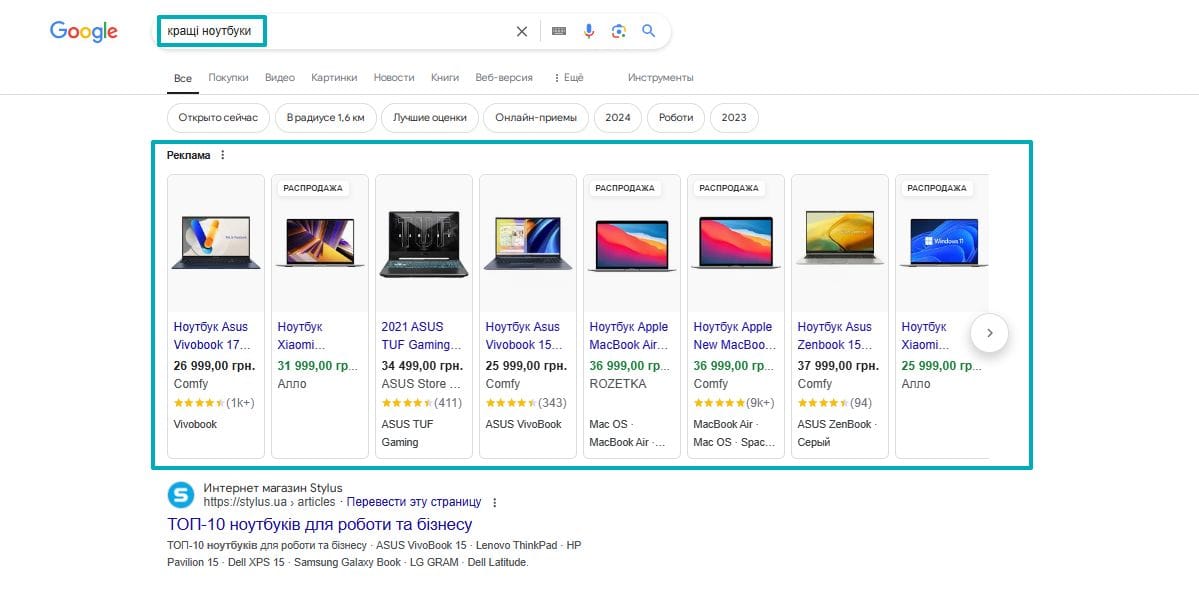Screen dimensions: 1199x594
Task: Open 'Ноутбук Apple MacBook Air…' ad link
Action: click(x=629, y=336)
